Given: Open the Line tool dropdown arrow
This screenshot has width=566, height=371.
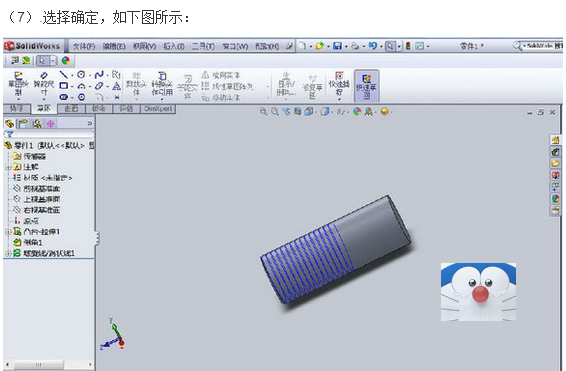Looking at the screenshot, I should point(72,75).
